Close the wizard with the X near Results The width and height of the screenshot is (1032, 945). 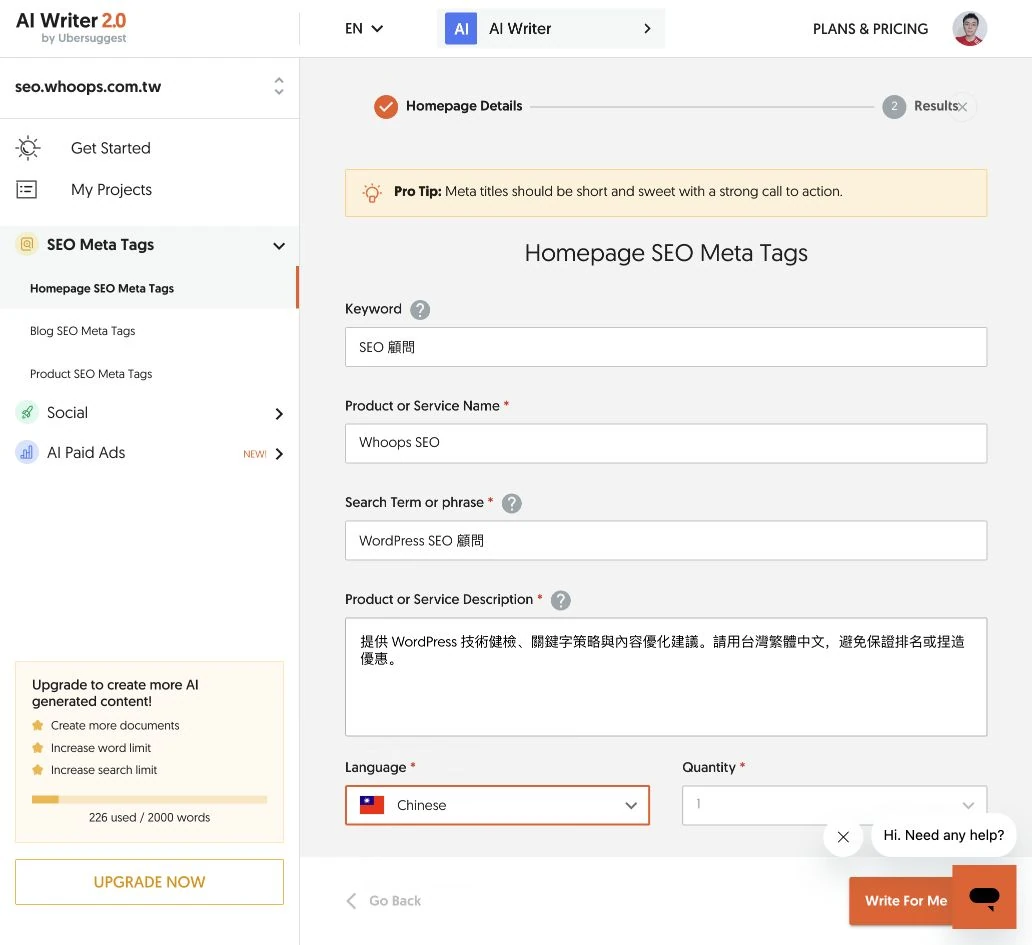[962, 107]
